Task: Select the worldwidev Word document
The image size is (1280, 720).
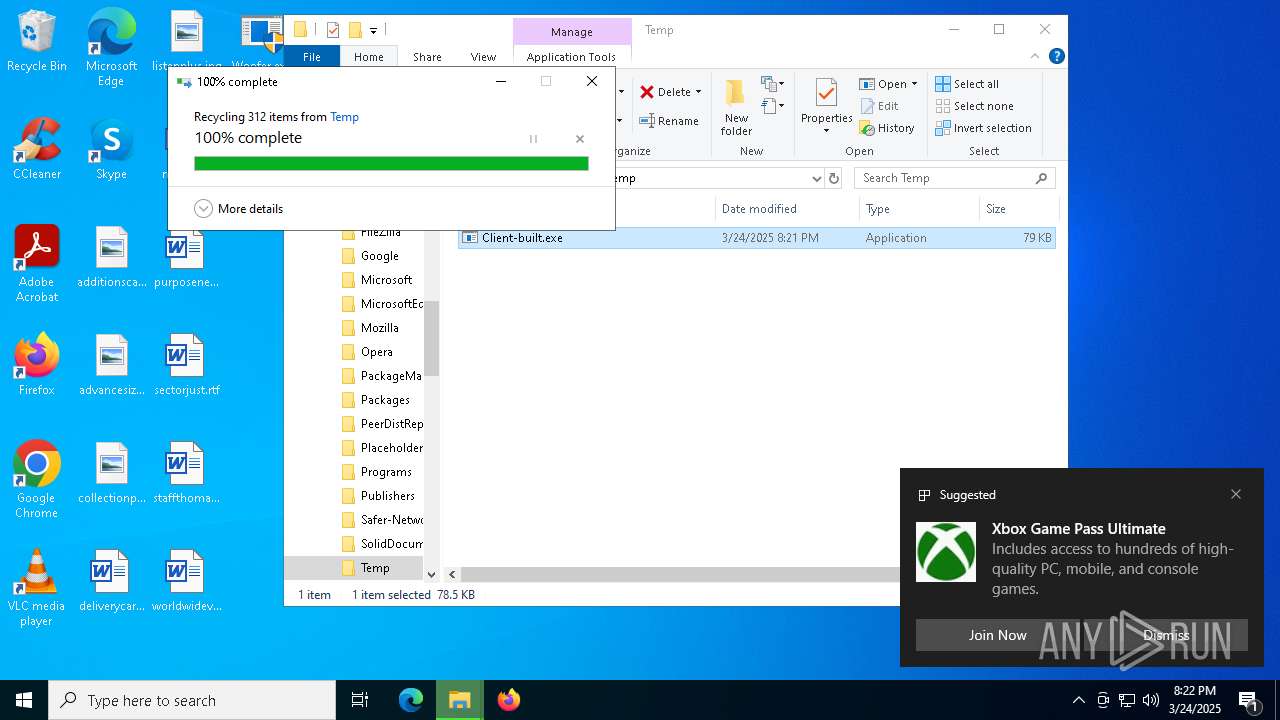Action: point(186,581)
